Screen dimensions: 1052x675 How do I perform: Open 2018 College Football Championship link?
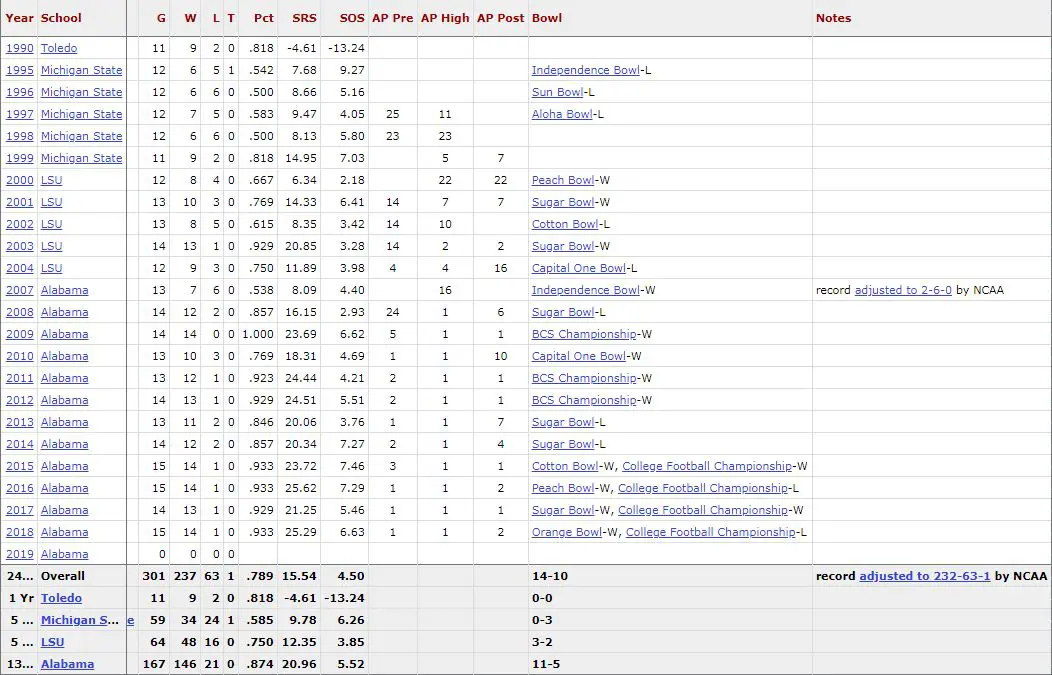point(711,533)
